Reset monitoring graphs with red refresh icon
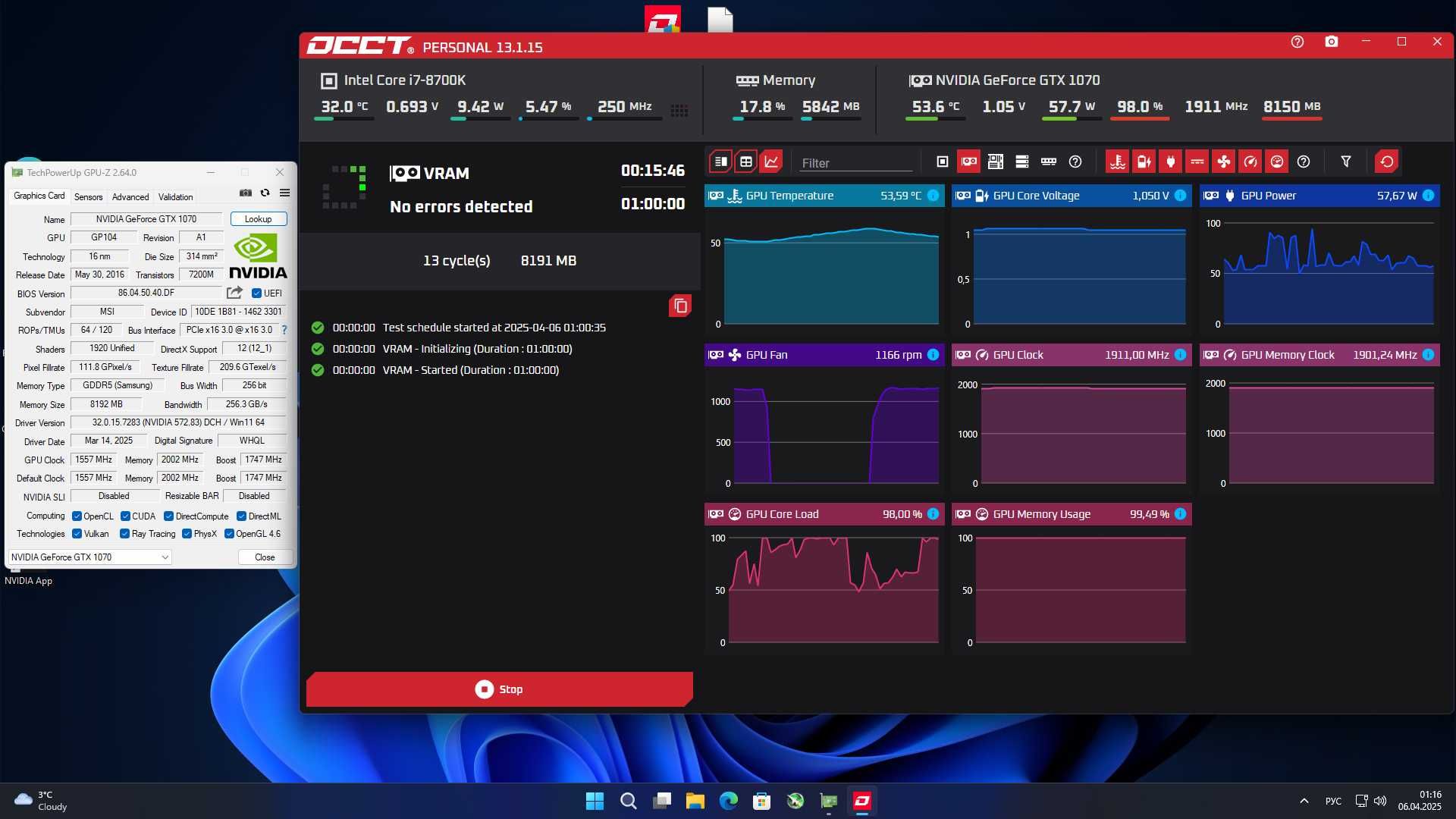The image size is (1456, 819). coord(1387,162)
